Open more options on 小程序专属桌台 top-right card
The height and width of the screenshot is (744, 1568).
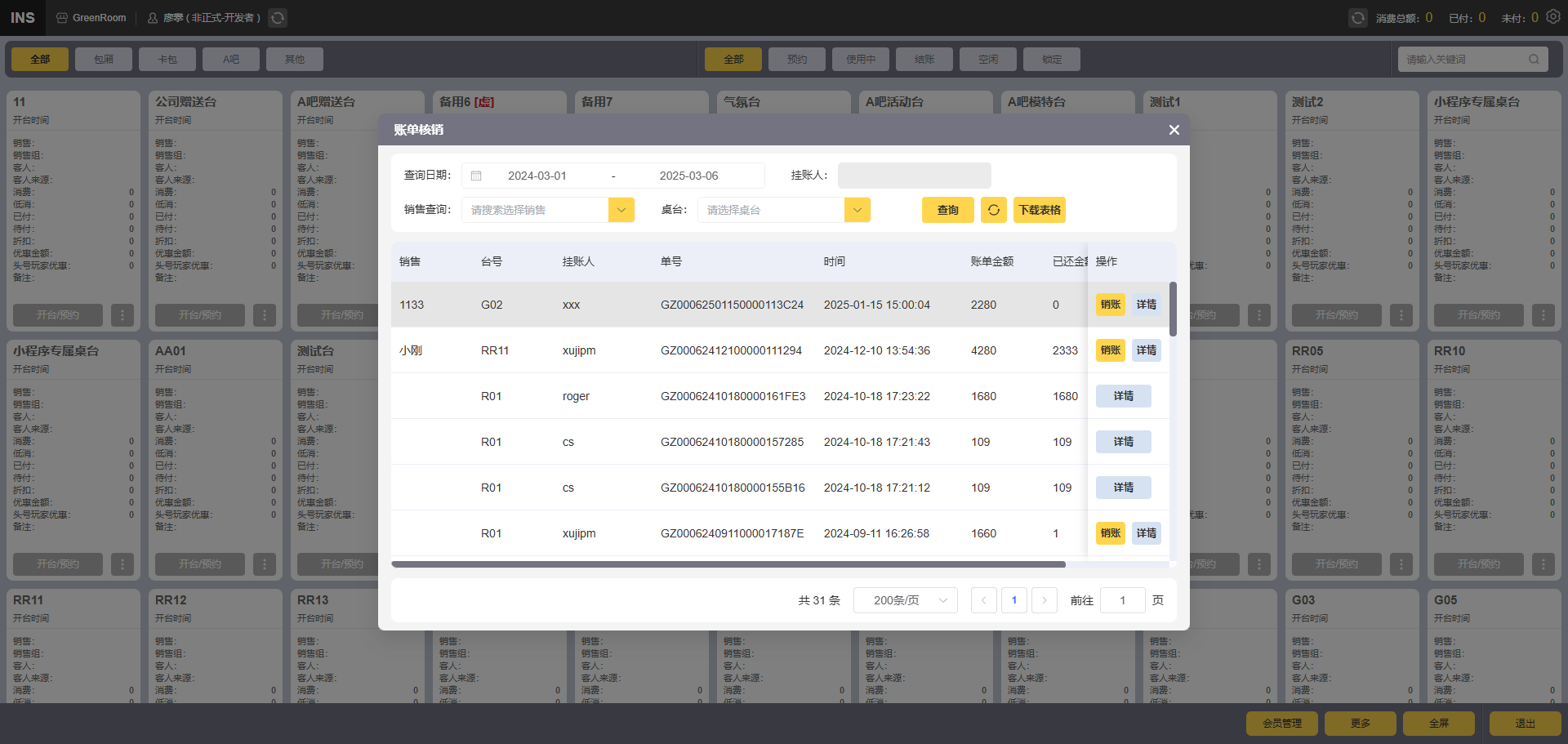coord(1543,314)
